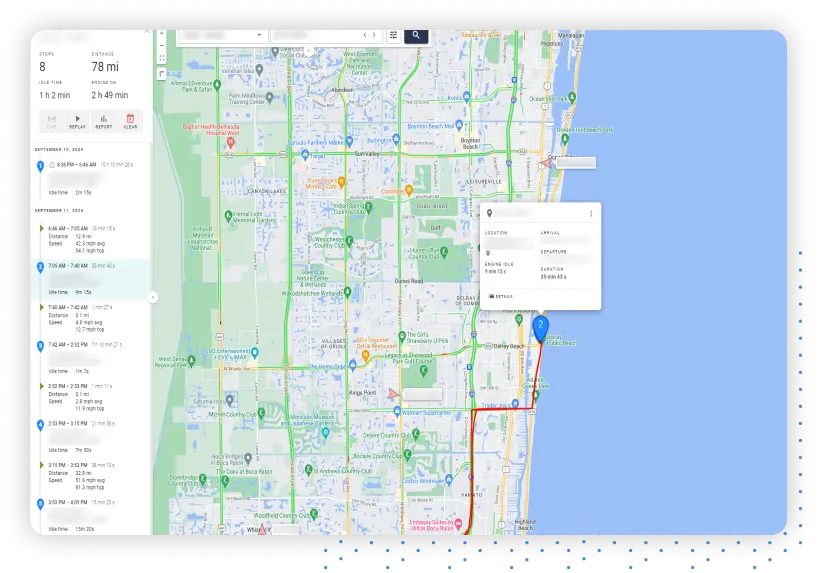Open the three-dot menu in stop popup
817x573 pixels.
[x=591, y=213]
